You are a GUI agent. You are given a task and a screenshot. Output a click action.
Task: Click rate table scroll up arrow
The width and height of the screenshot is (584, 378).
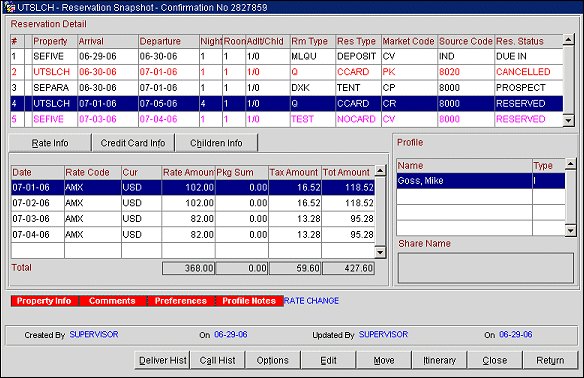380,171
